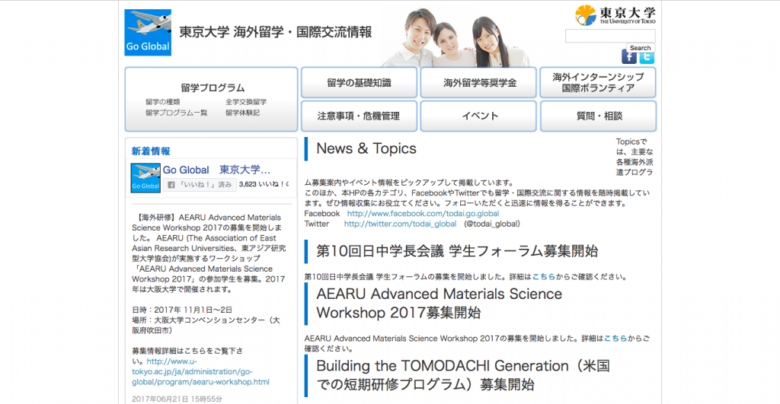Open 海外インターンシップ 国際ボランティア section
The height and width of the screenshot is (404, 780).
(x=598, y=82)
